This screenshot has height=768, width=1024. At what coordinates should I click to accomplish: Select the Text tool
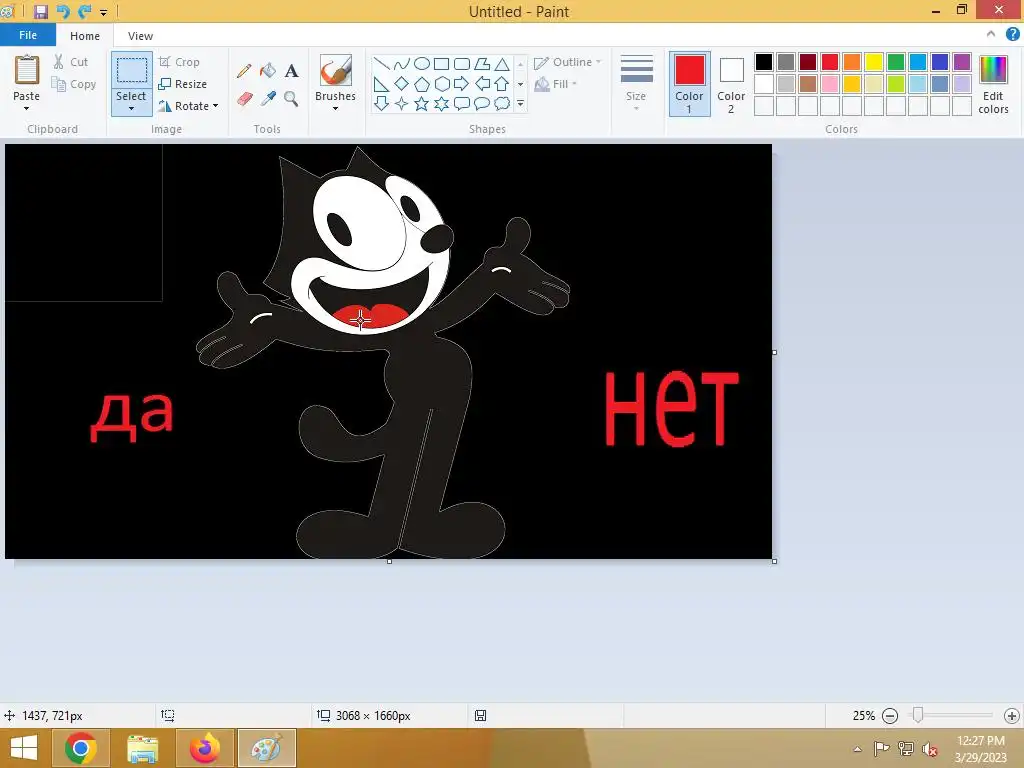(291, 71)
